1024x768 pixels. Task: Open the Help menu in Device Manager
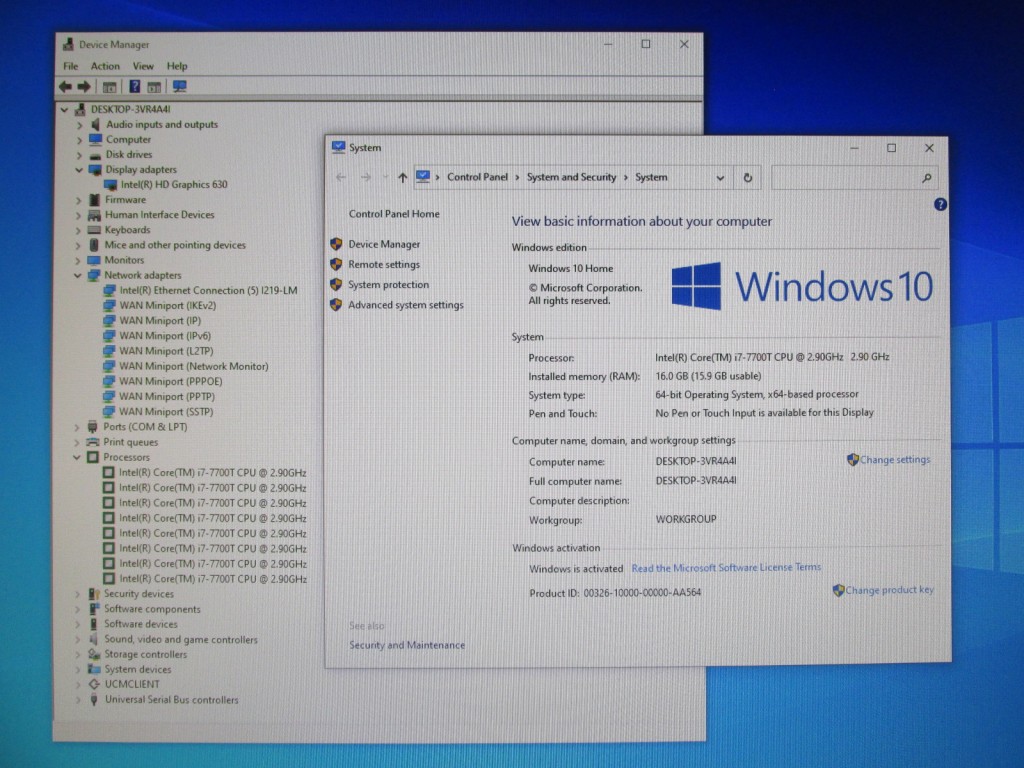click(x=177, y=66)
